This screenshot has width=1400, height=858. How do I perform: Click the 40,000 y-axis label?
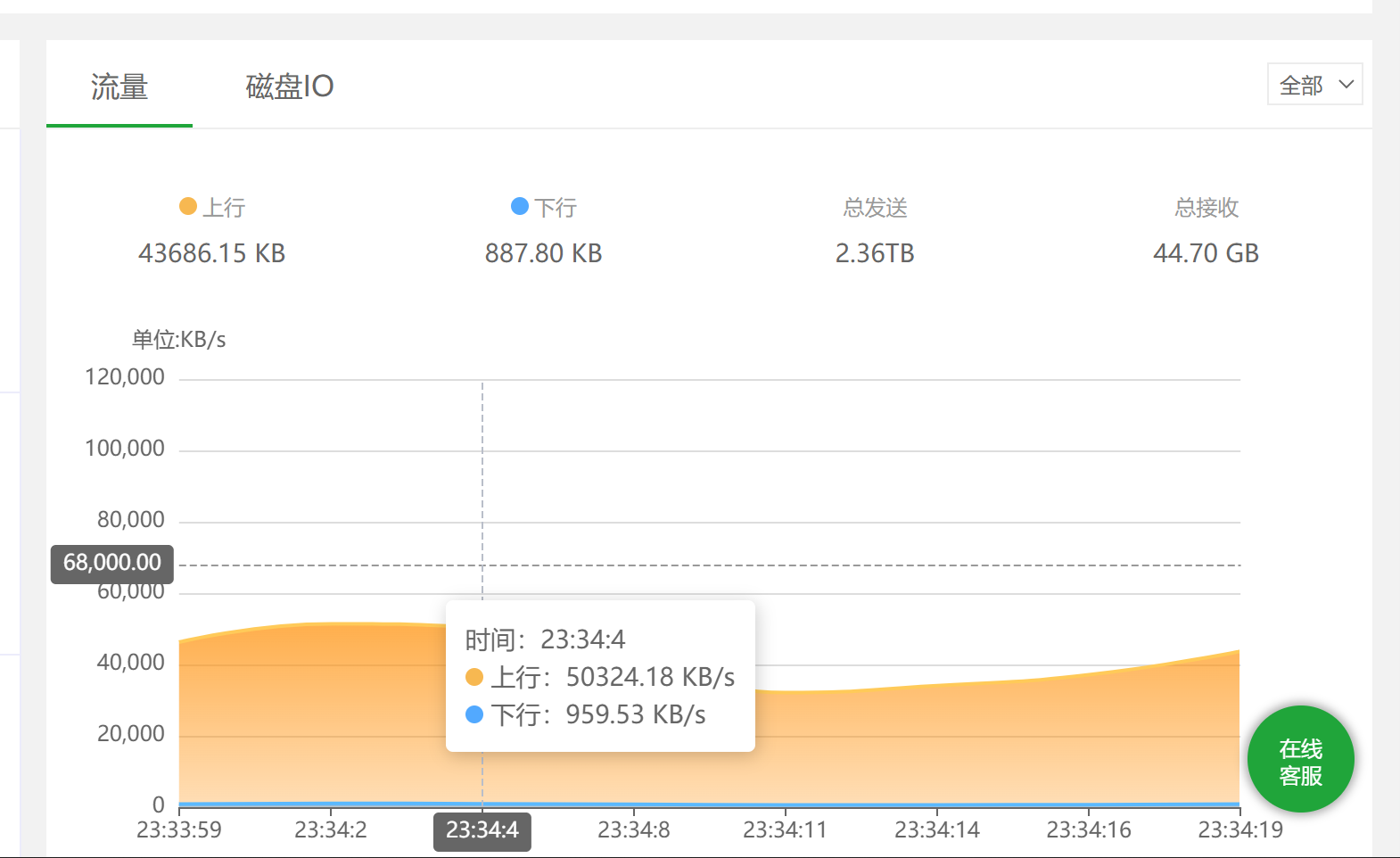[x=131, y=663]
